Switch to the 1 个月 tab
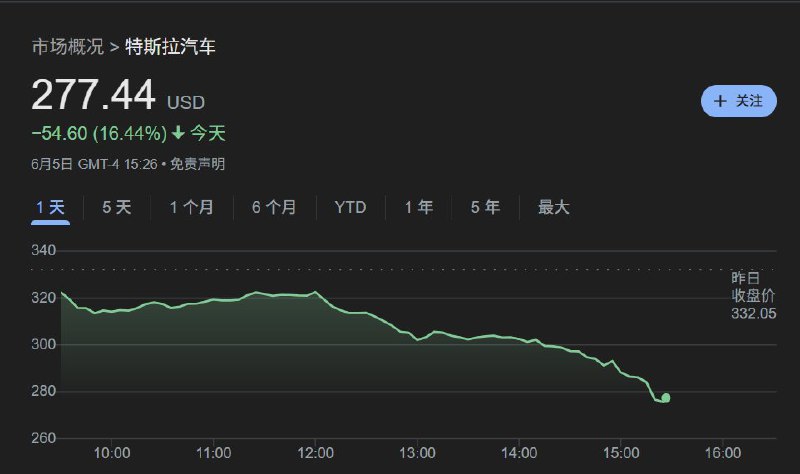800x474 pixels. click(192, 207)
